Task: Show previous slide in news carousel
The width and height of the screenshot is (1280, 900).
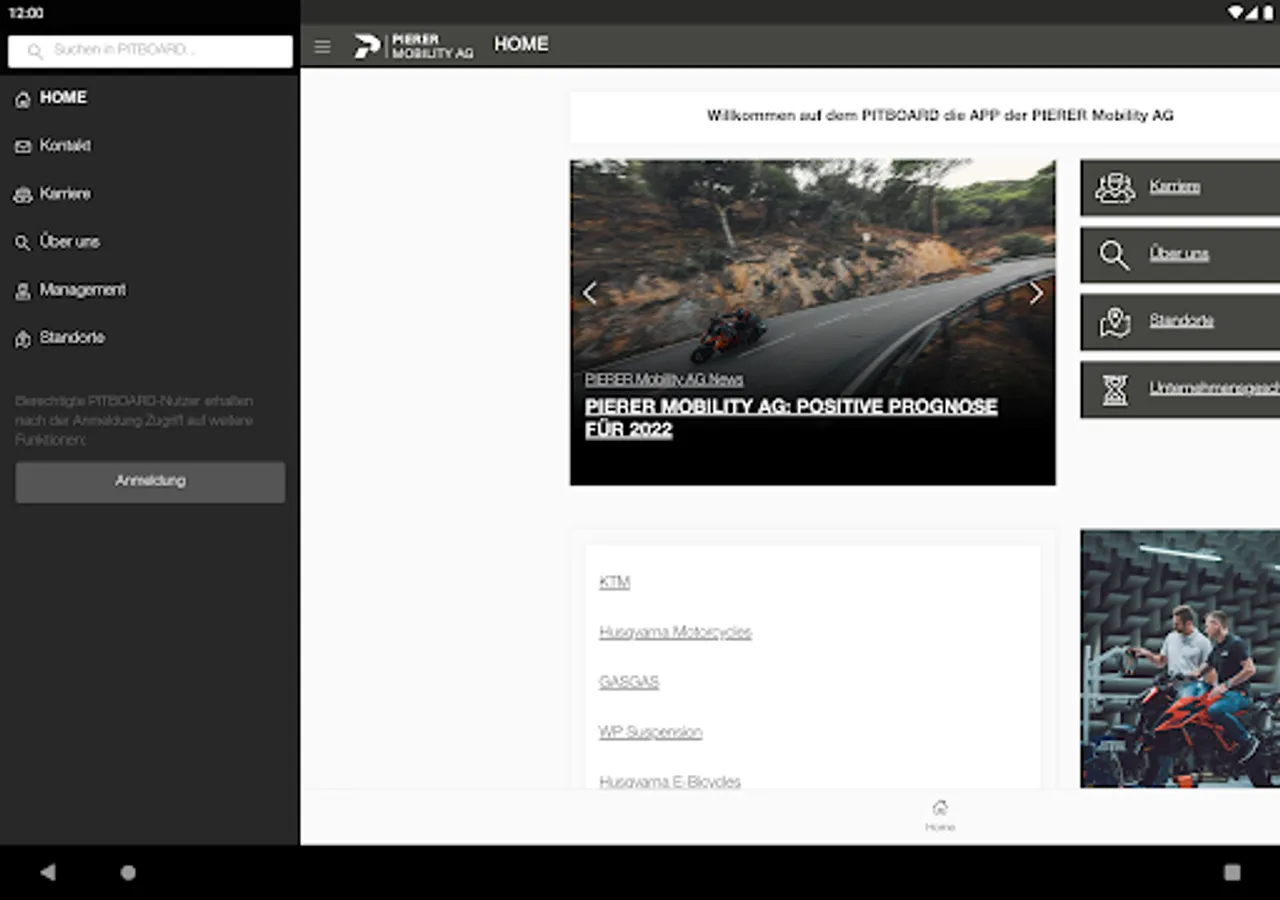Action: click(x=590, y=293)
